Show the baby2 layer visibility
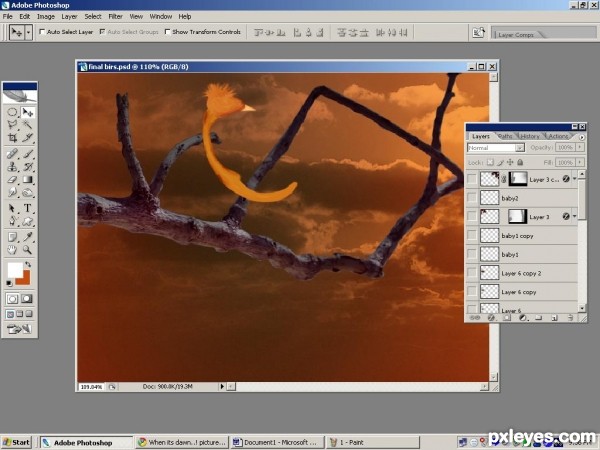 click(472, 198)
